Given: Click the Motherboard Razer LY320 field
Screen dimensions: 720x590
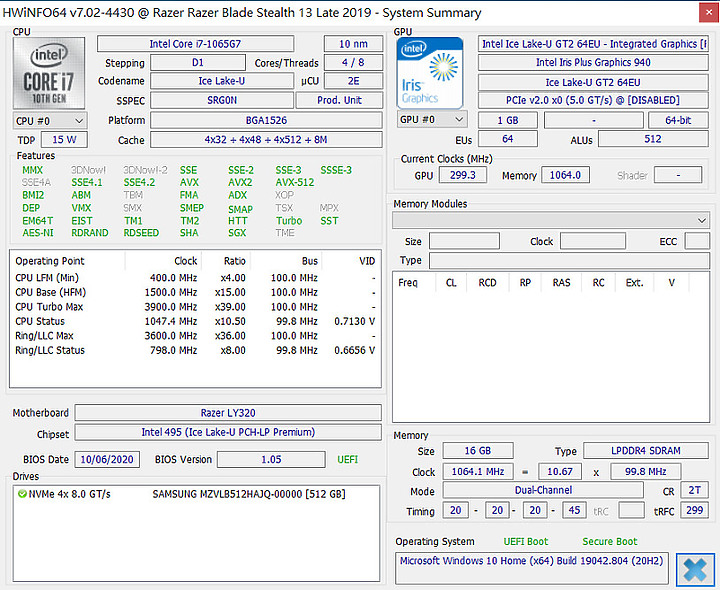Looking at the screenshot, I should [228, 413].
